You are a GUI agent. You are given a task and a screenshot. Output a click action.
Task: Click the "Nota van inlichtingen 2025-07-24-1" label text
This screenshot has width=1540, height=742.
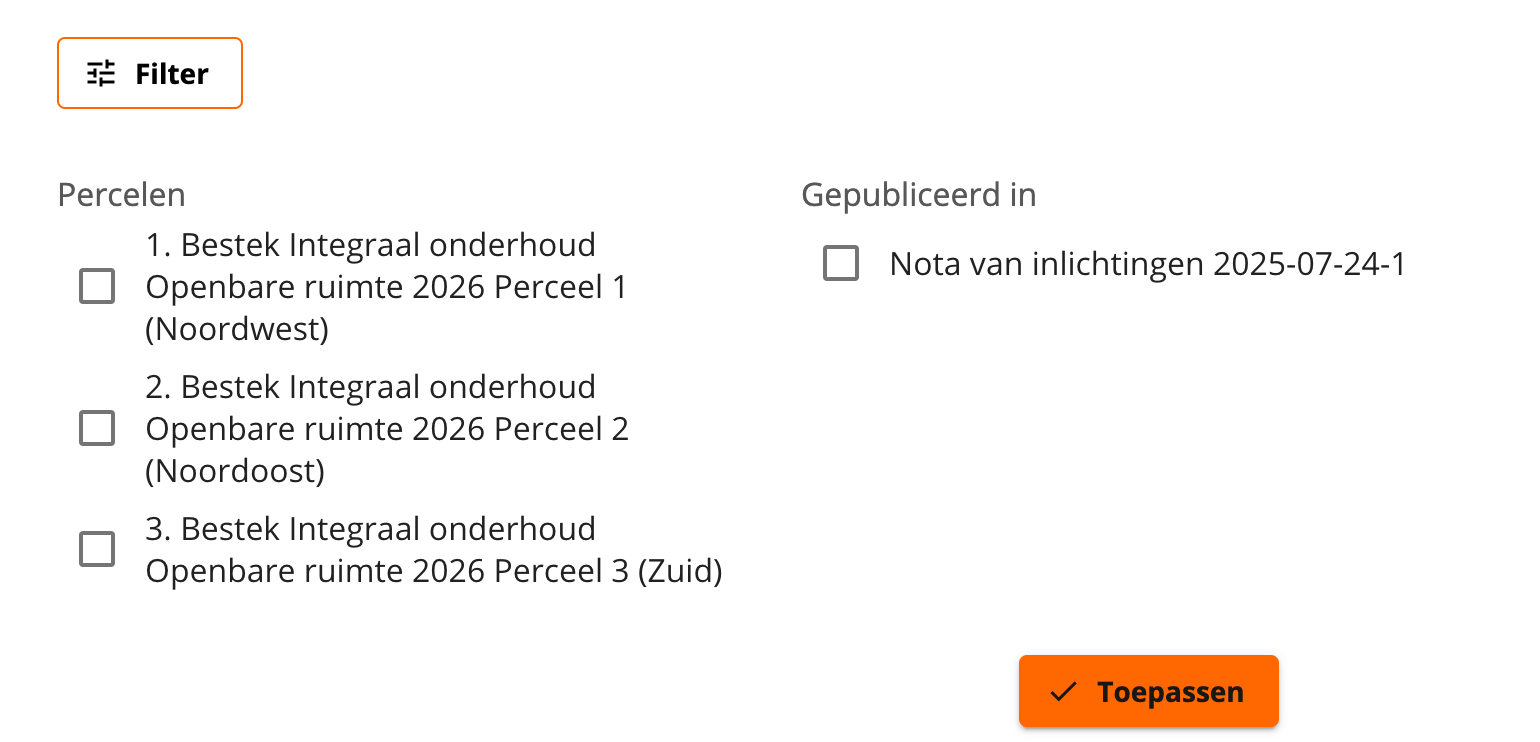point(1147,265)
